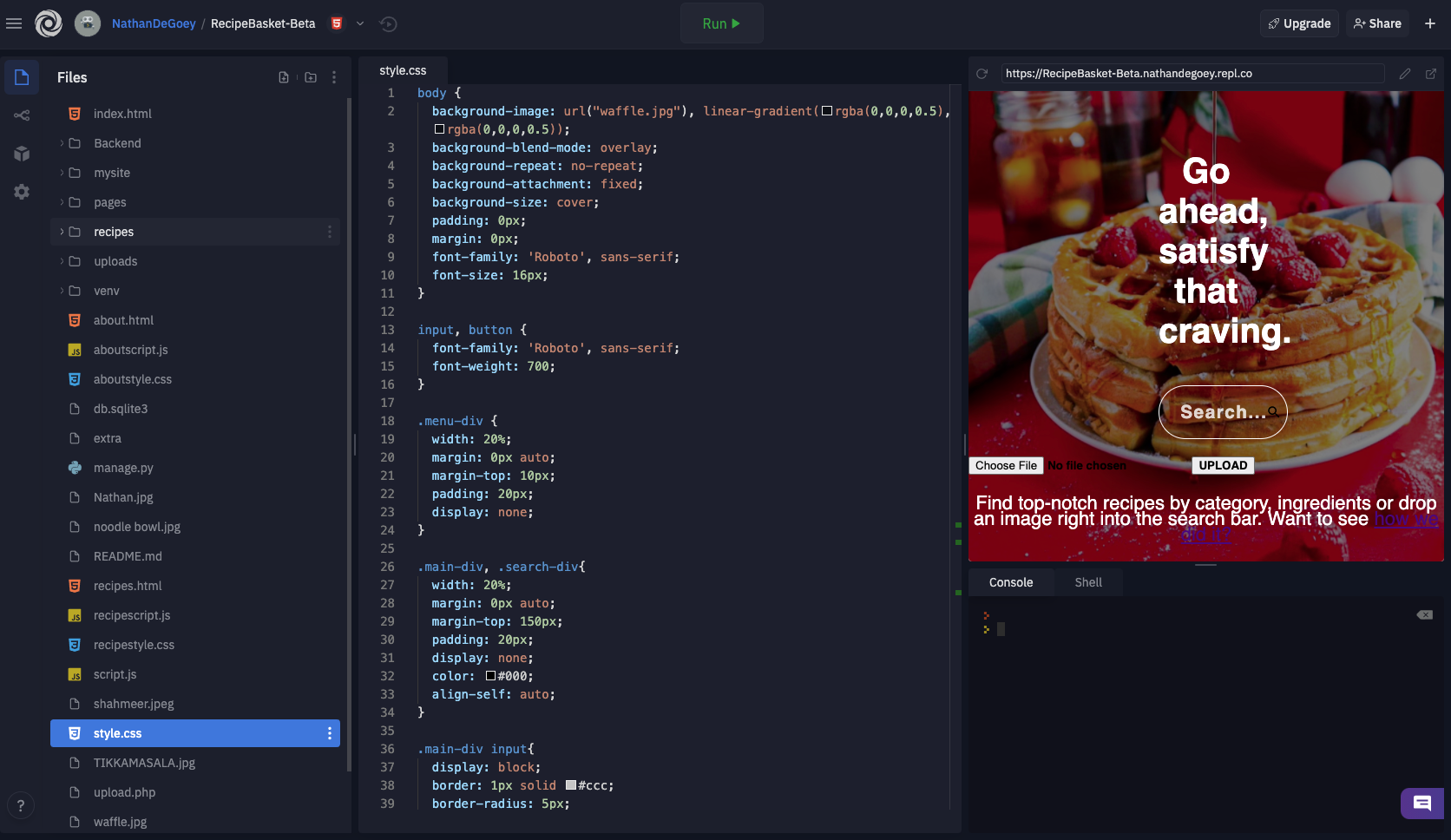The image size is (1451, 840).
Task: Open aboutstyle.css file
Action: click(x=195, y=379)
